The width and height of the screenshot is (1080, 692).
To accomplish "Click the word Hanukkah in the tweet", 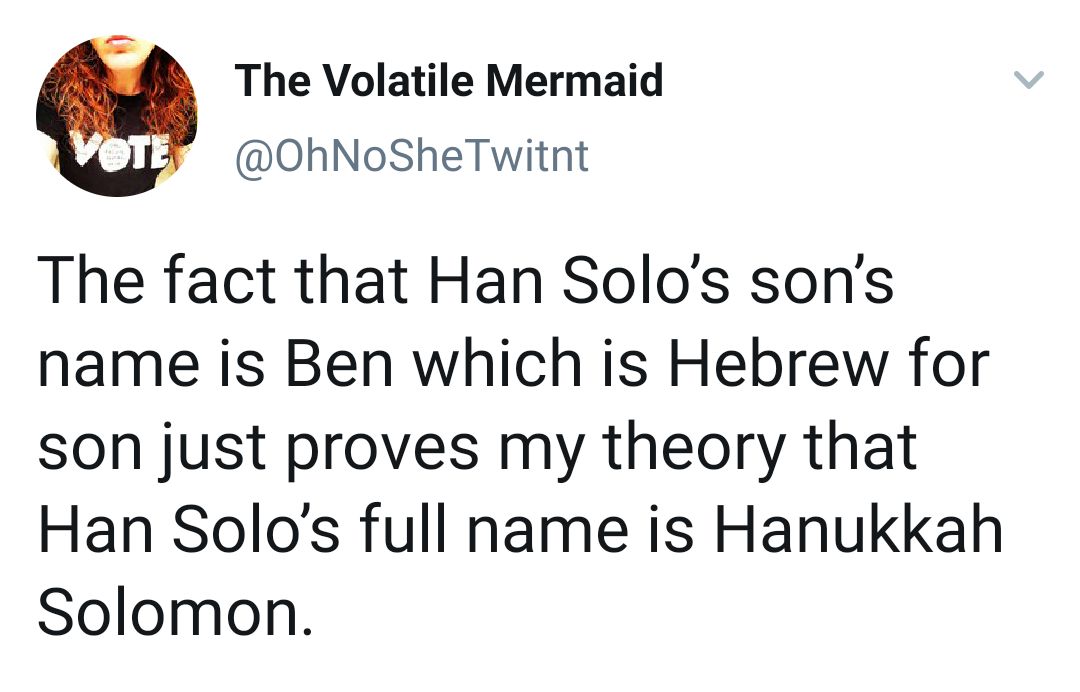I will pyautogui.click(x=858, y=530).
